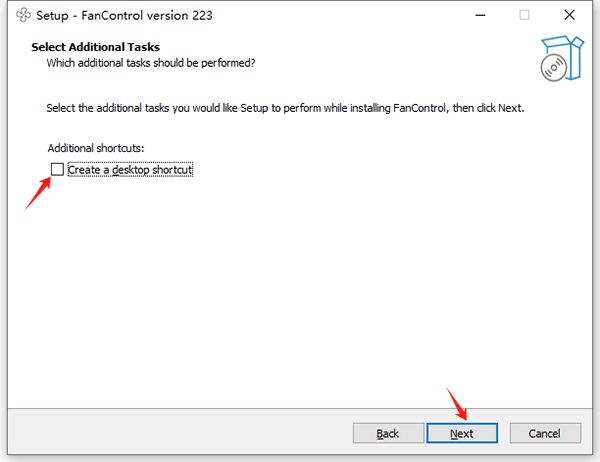This screenshot has width=600, height=462.
Task: Enable the desktop shortcut checkbox
Action: [57, 170]
